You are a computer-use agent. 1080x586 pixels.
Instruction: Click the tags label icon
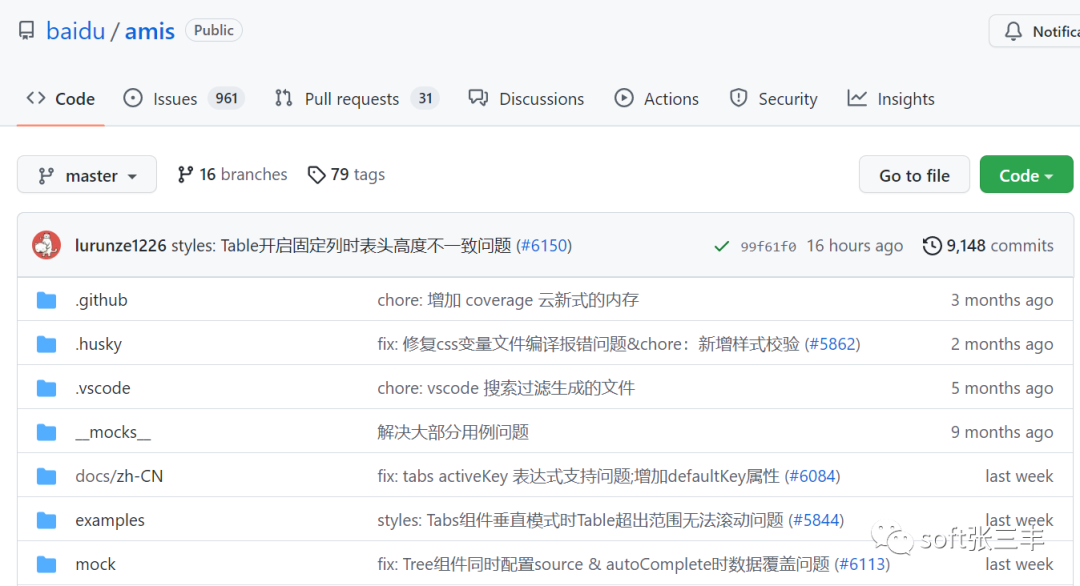[316, 175]
